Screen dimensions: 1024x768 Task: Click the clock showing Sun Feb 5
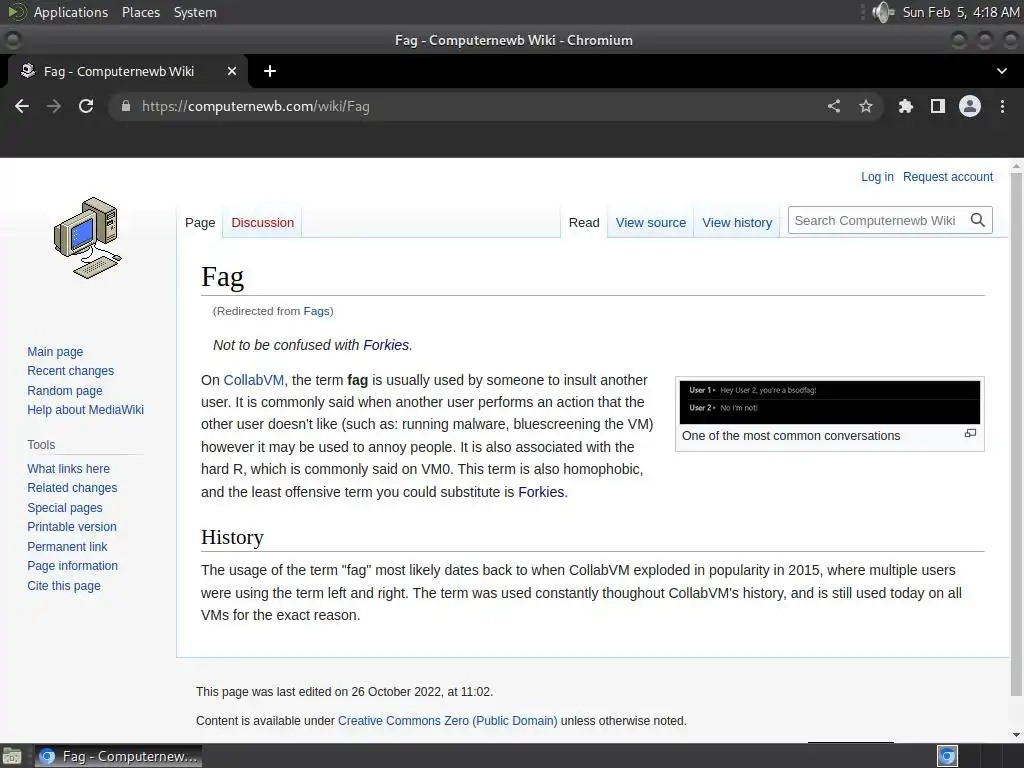point(961,12)
